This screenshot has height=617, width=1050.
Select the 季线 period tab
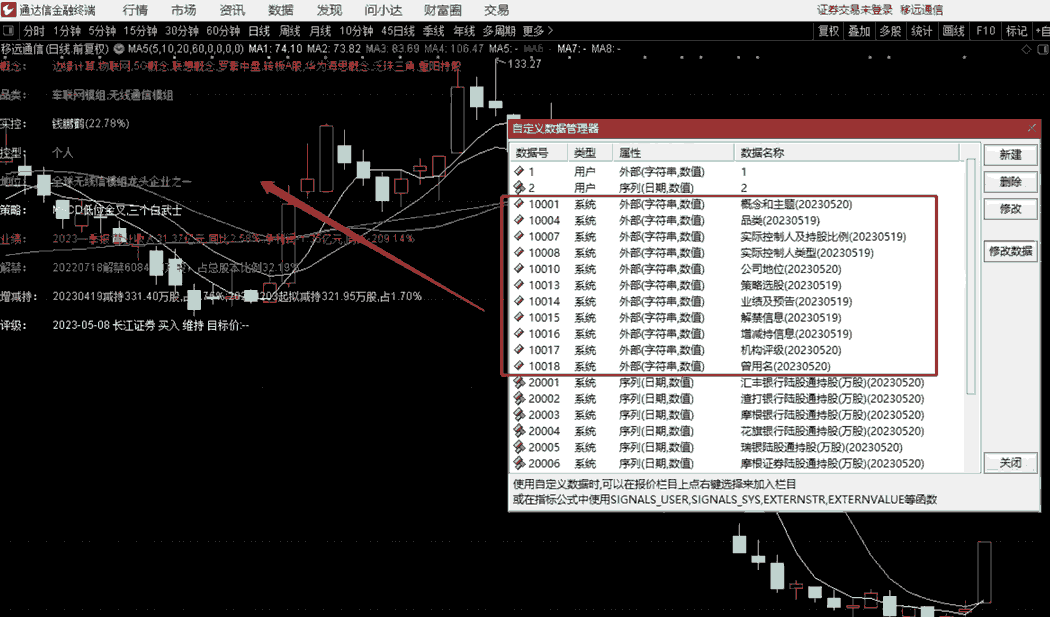pyautogui.click(x=433, y=31)
